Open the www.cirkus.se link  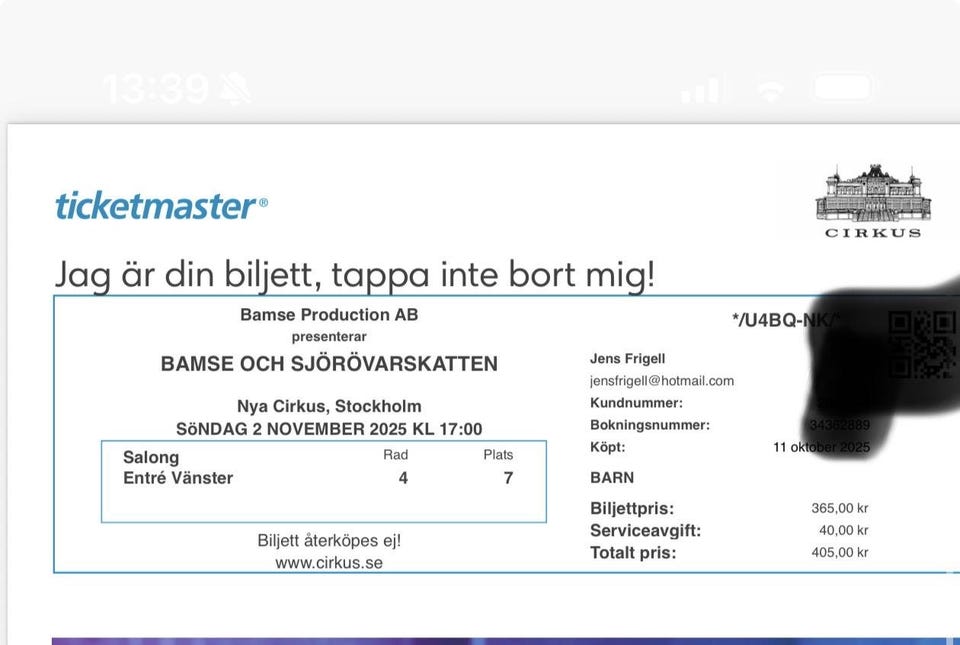(329, 563)
